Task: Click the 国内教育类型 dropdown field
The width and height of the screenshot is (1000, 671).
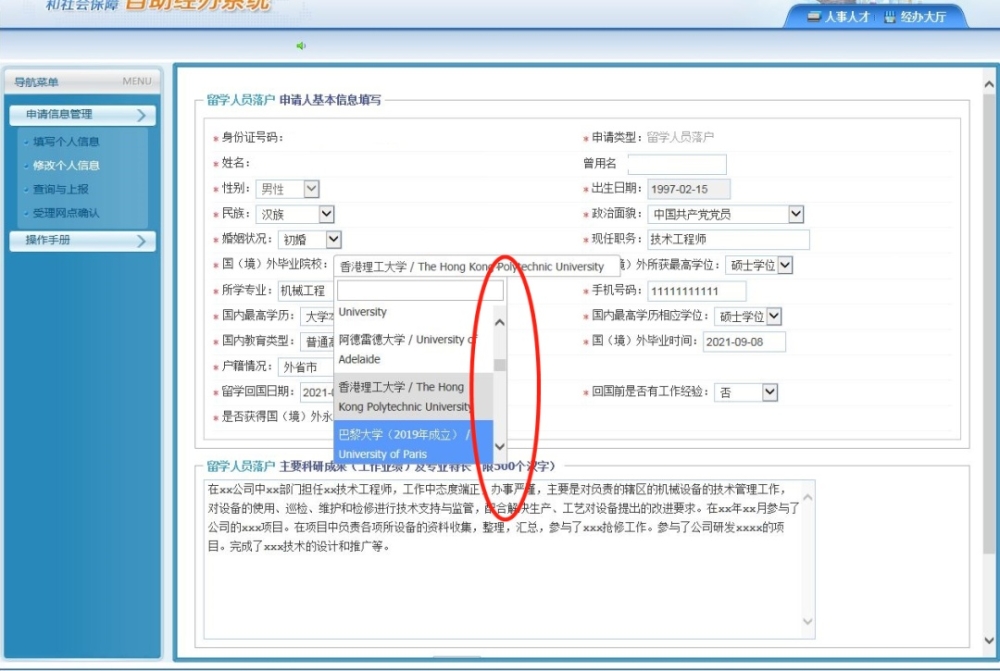Action: point(317,342)
